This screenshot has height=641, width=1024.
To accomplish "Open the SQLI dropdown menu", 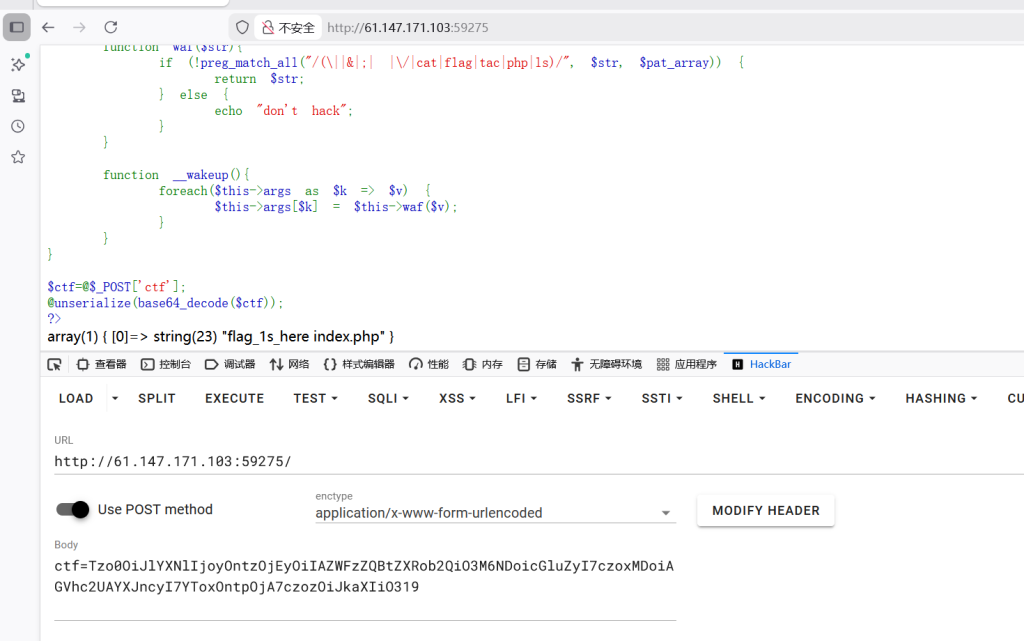I will click(x=388, y=398).
